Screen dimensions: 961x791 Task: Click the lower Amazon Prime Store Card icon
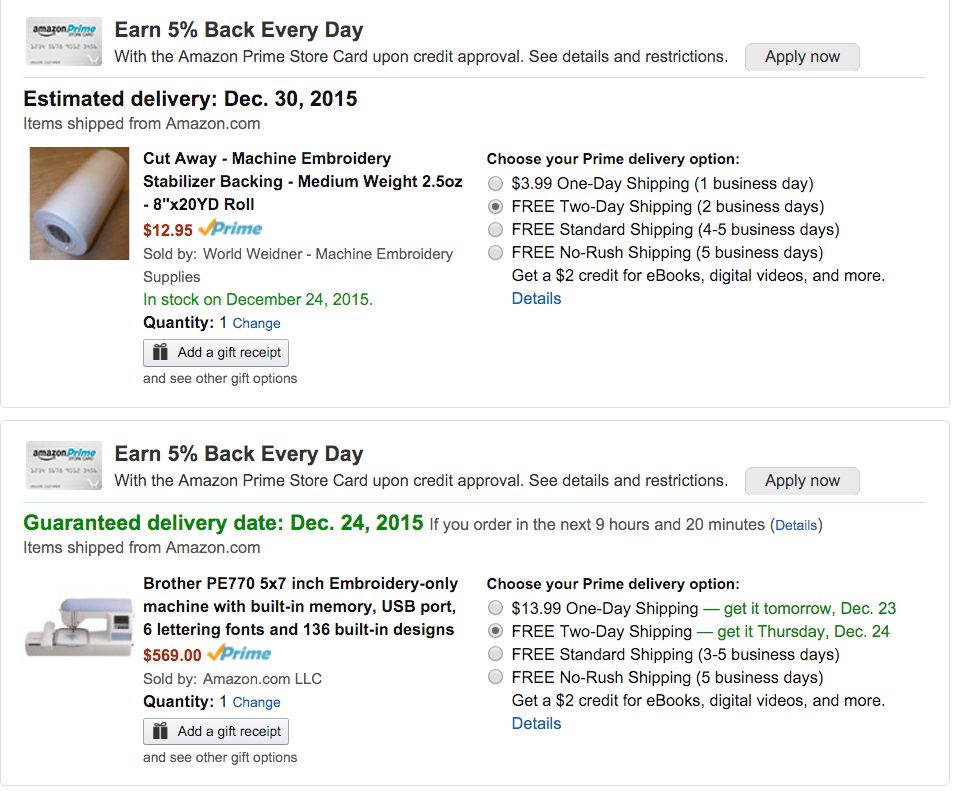pos(64,467)
